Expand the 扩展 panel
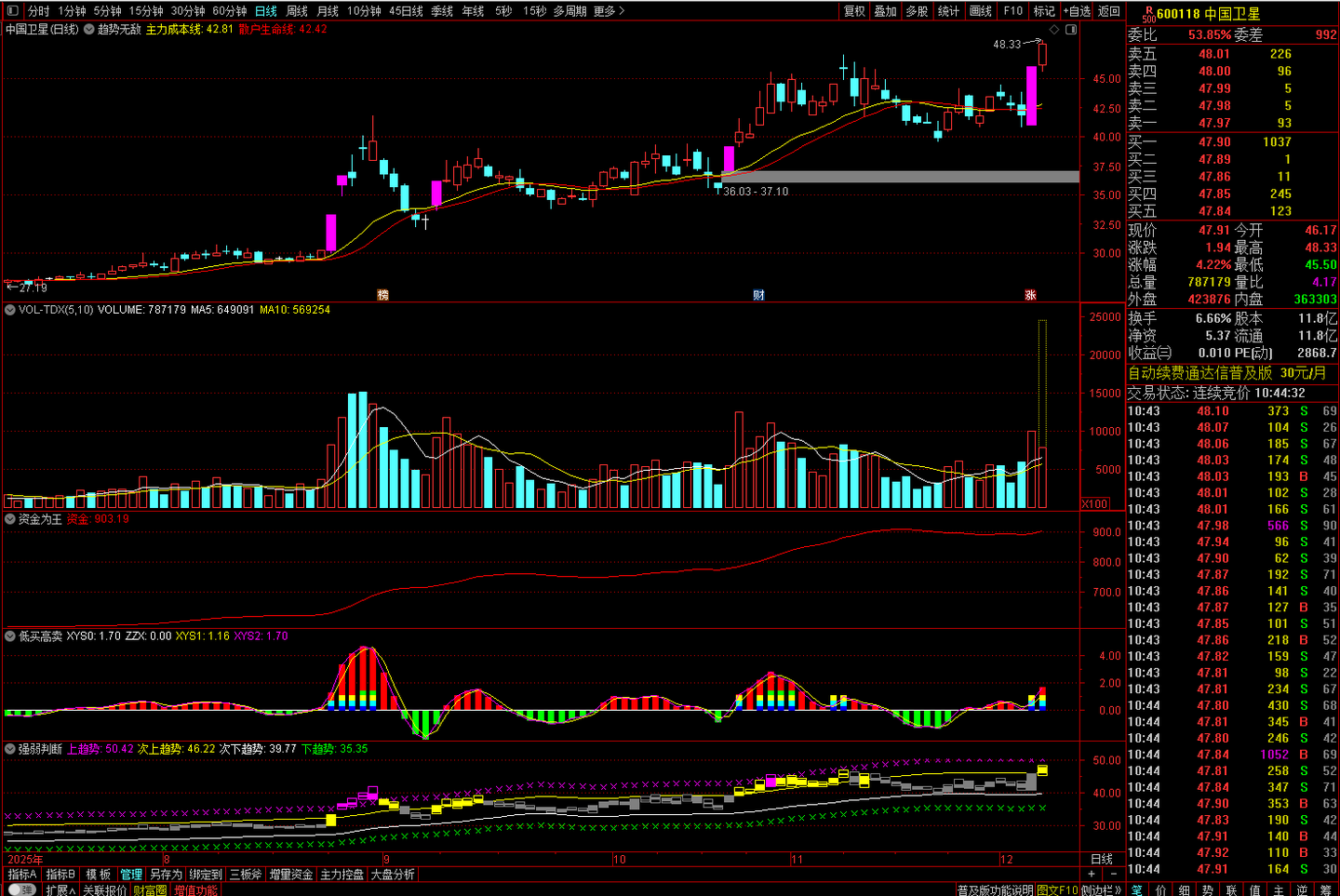Viewport: 1340px width, 896px height. pos(60,890)
